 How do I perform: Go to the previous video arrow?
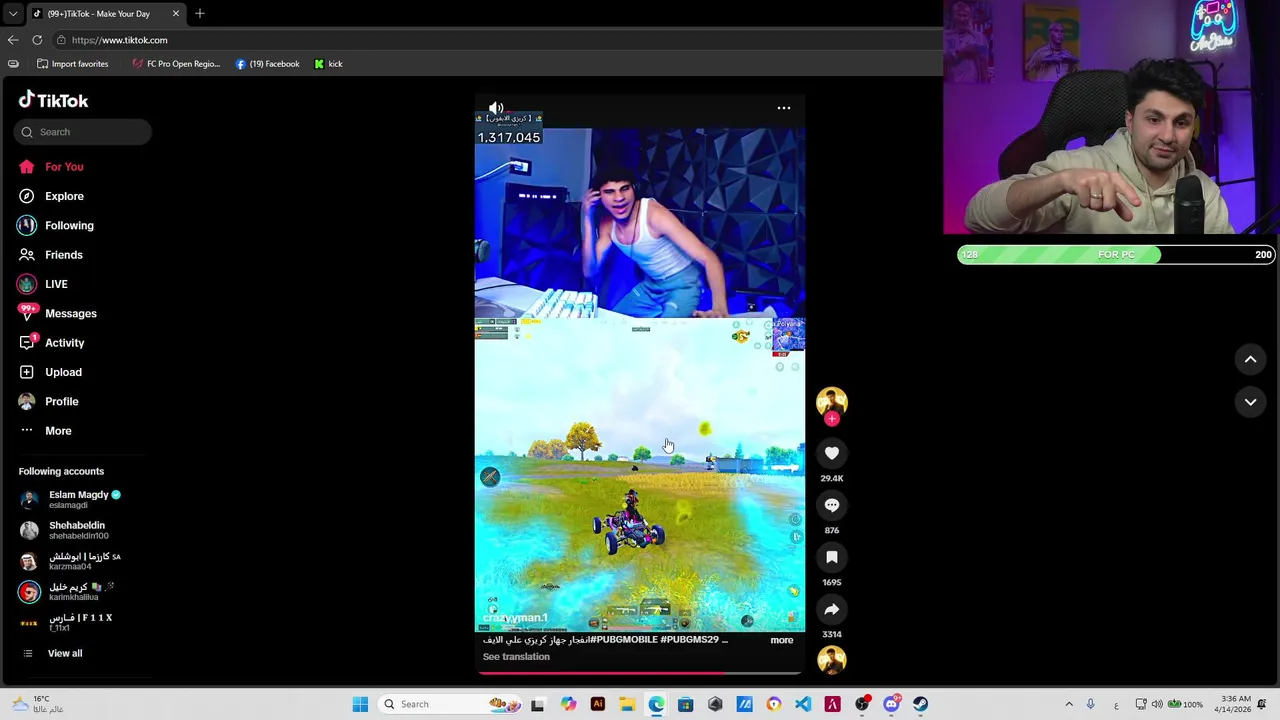(x=1250, y=359)
